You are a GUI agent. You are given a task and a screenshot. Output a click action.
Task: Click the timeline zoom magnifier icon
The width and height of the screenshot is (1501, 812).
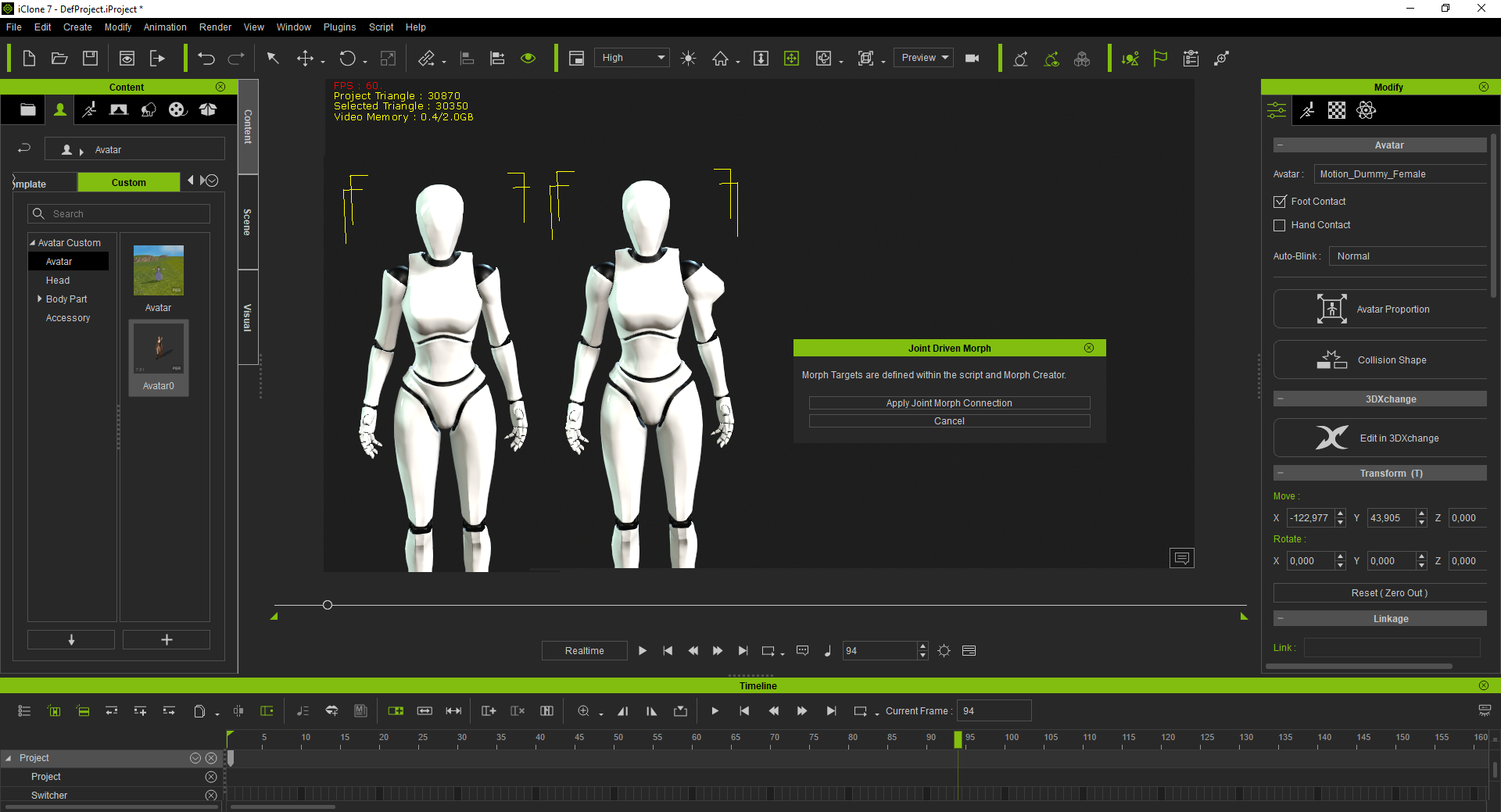[583, 710]
